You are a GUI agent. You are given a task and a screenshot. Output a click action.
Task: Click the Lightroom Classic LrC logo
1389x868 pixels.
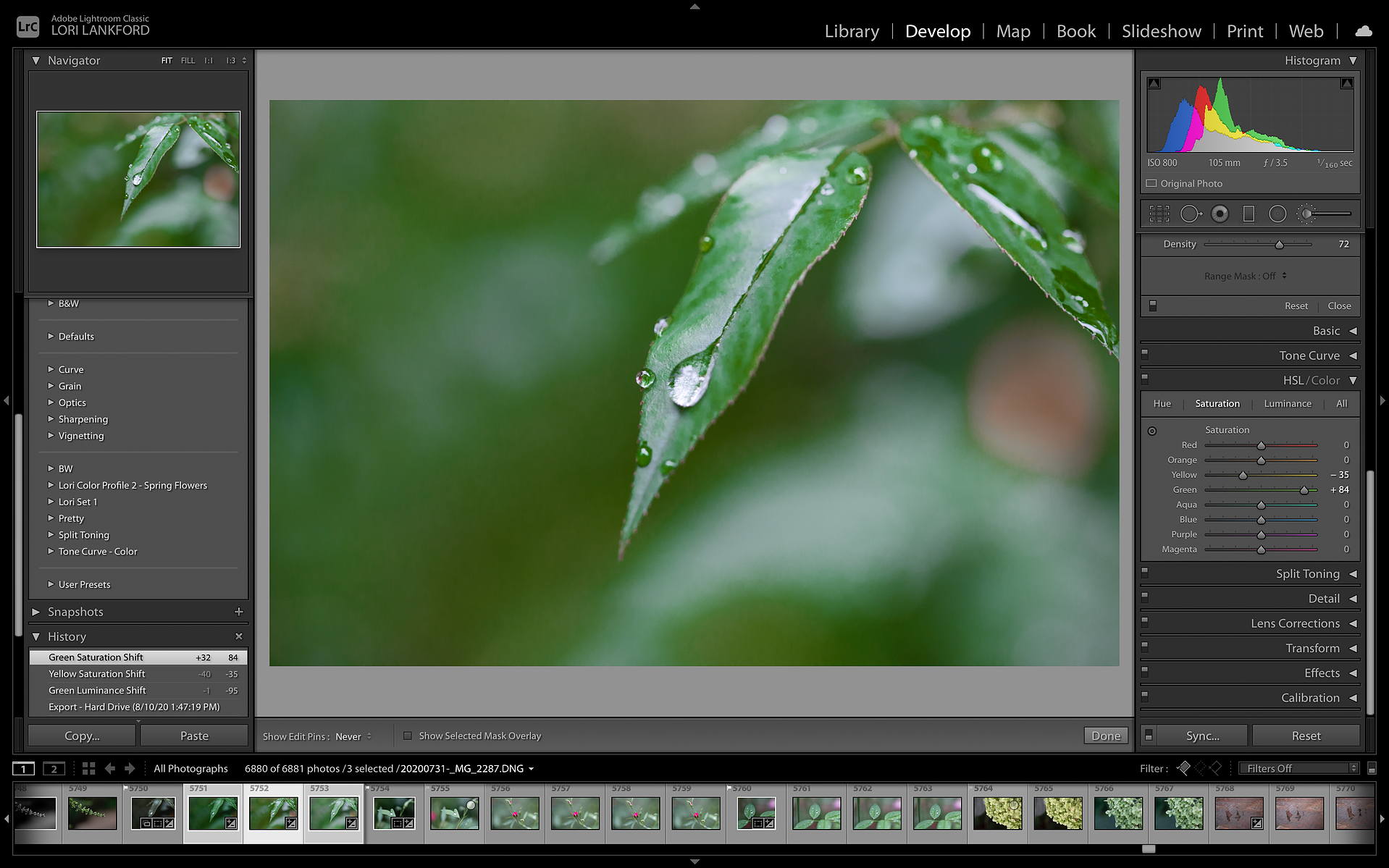[x=28, y=27]
